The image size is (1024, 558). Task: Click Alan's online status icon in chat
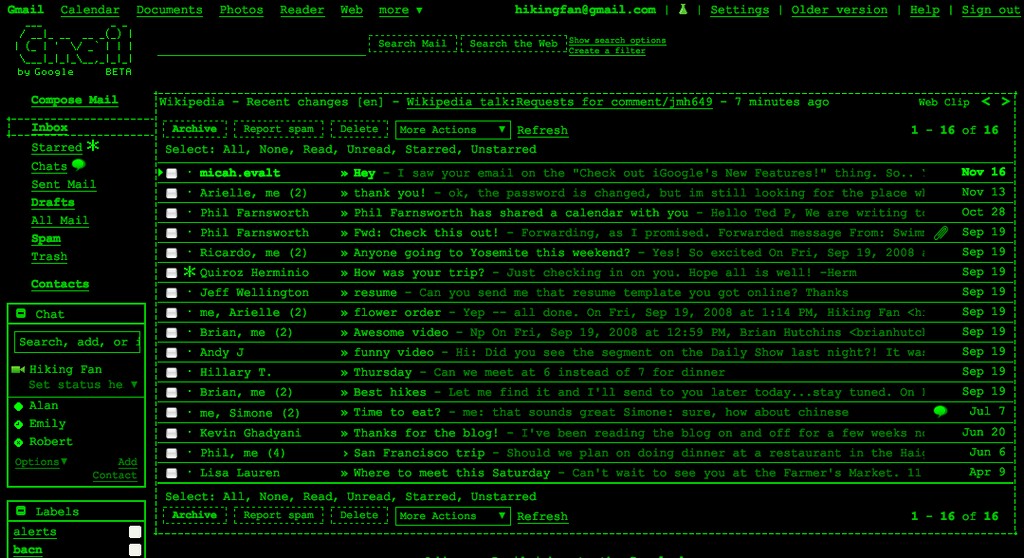click(18, 406)
